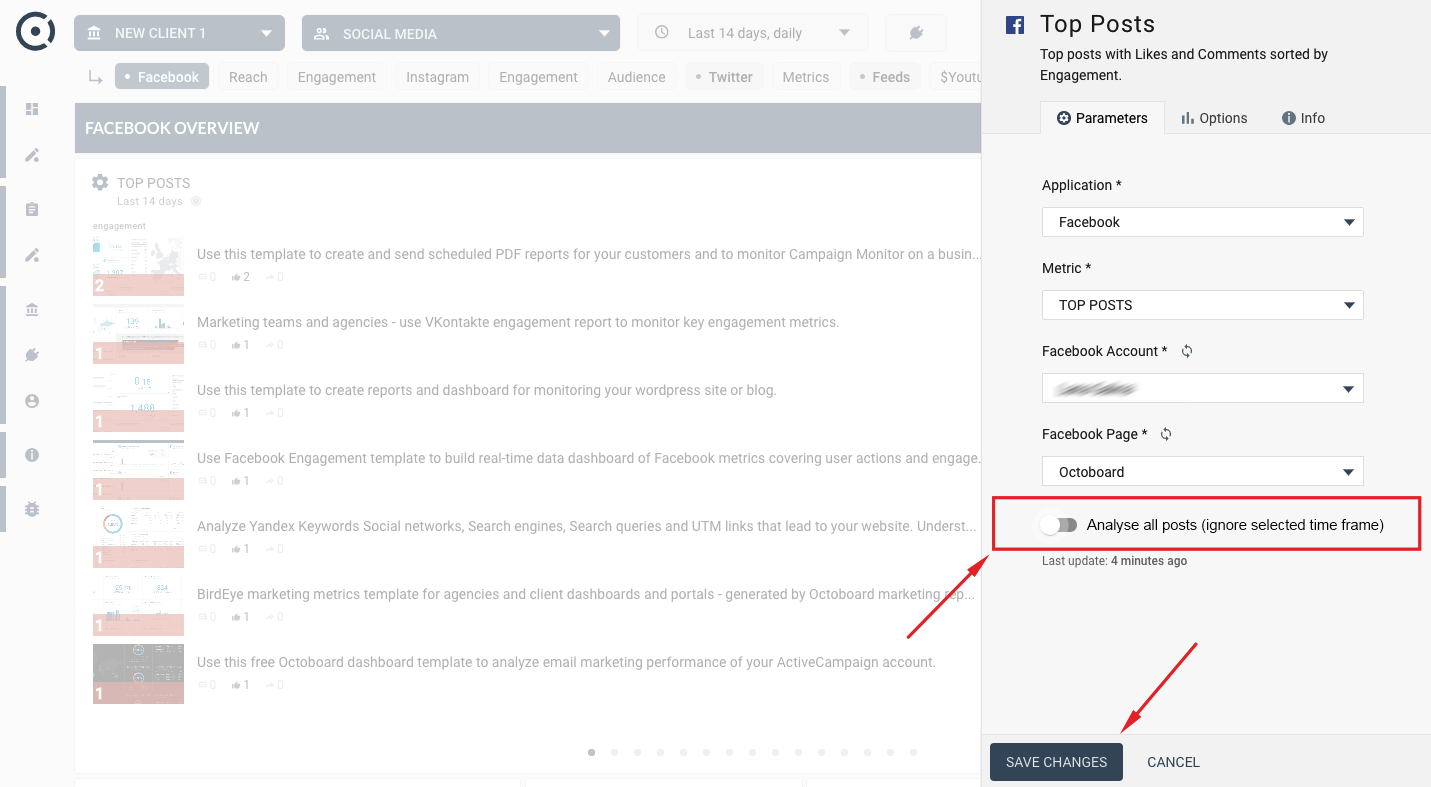Select the Twitter tab

click(724, 77)
